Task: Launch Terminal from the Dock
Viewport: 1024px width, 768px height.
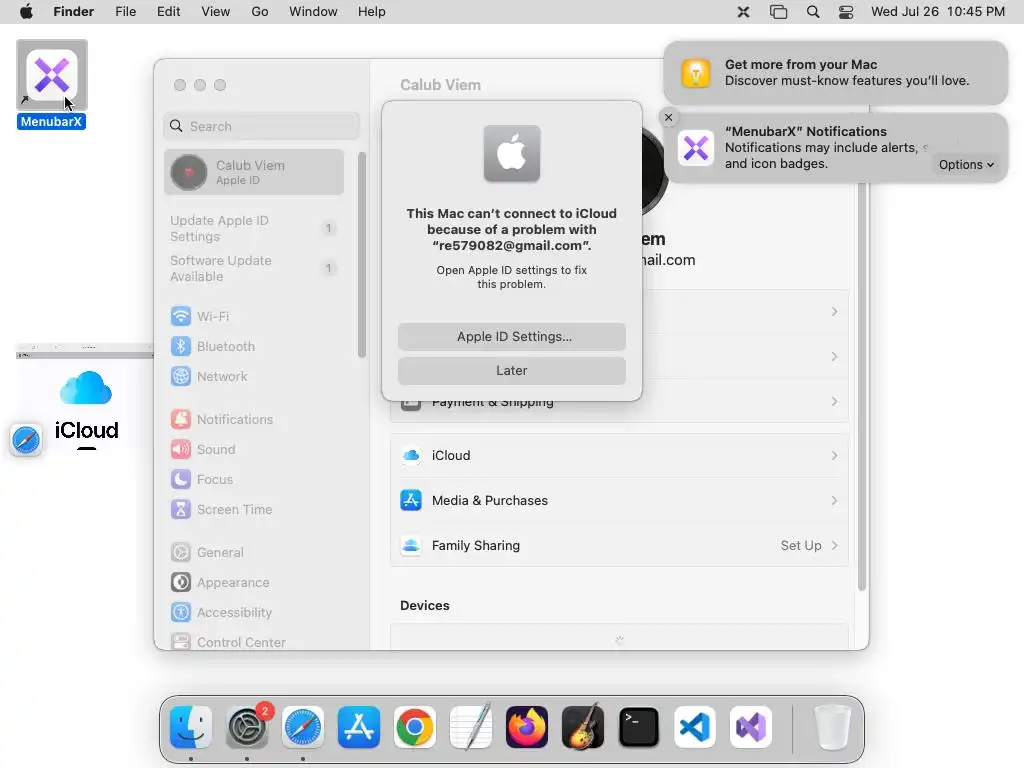Action: tap(639, 727)
